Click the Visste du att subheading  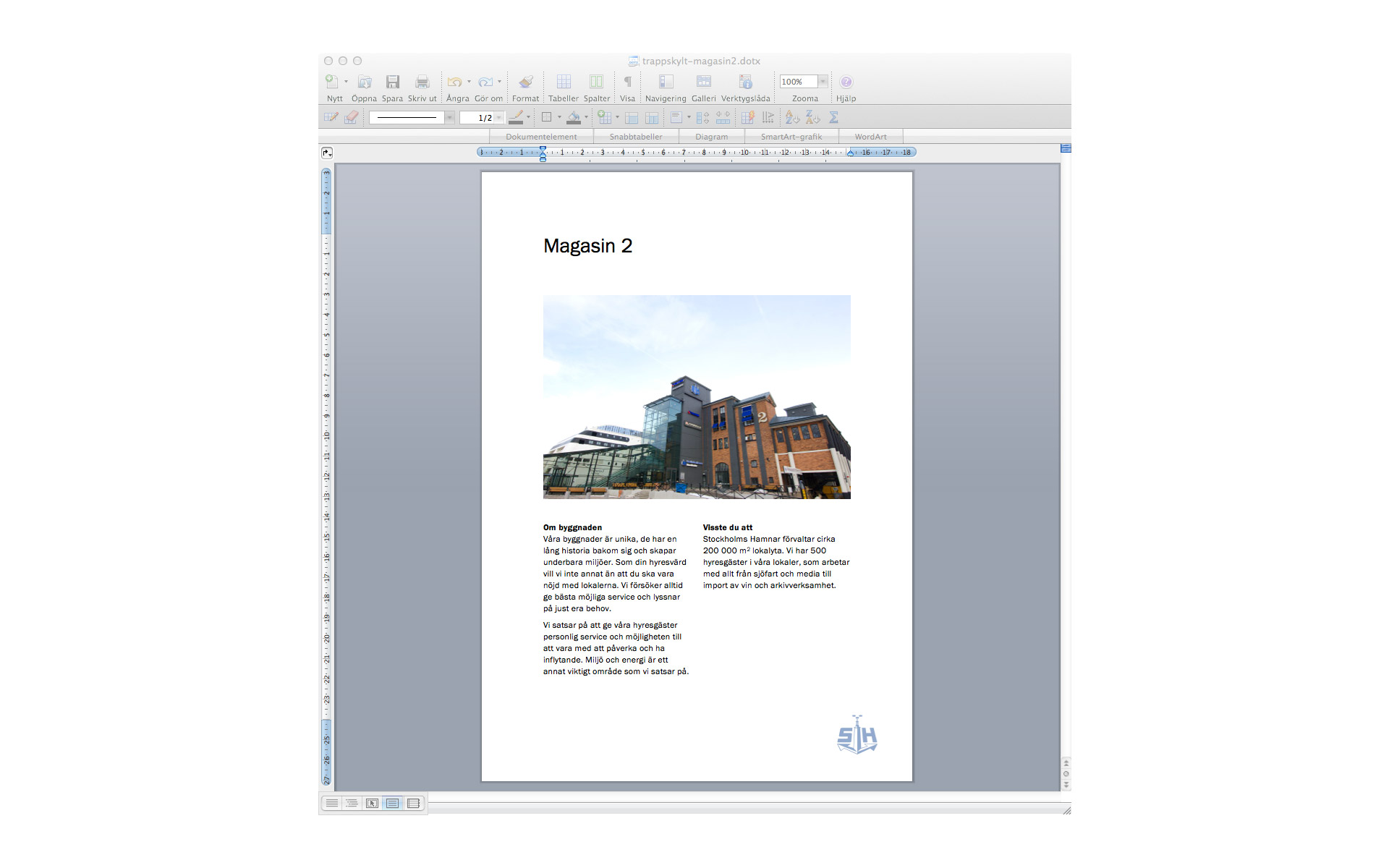click(727, 527)
